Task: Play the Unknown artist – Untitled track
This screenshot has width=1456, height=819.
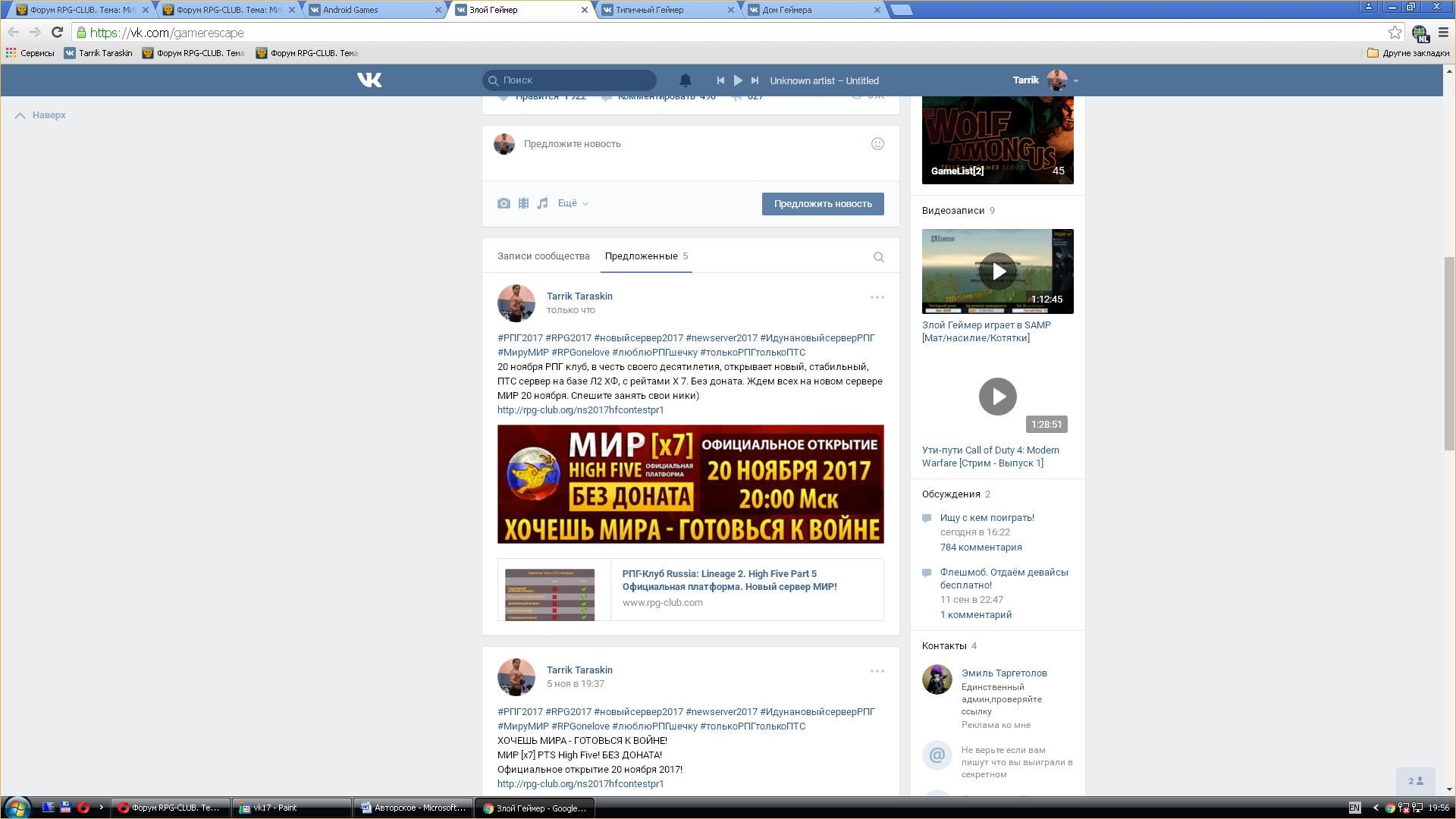Action: point(738,80)
